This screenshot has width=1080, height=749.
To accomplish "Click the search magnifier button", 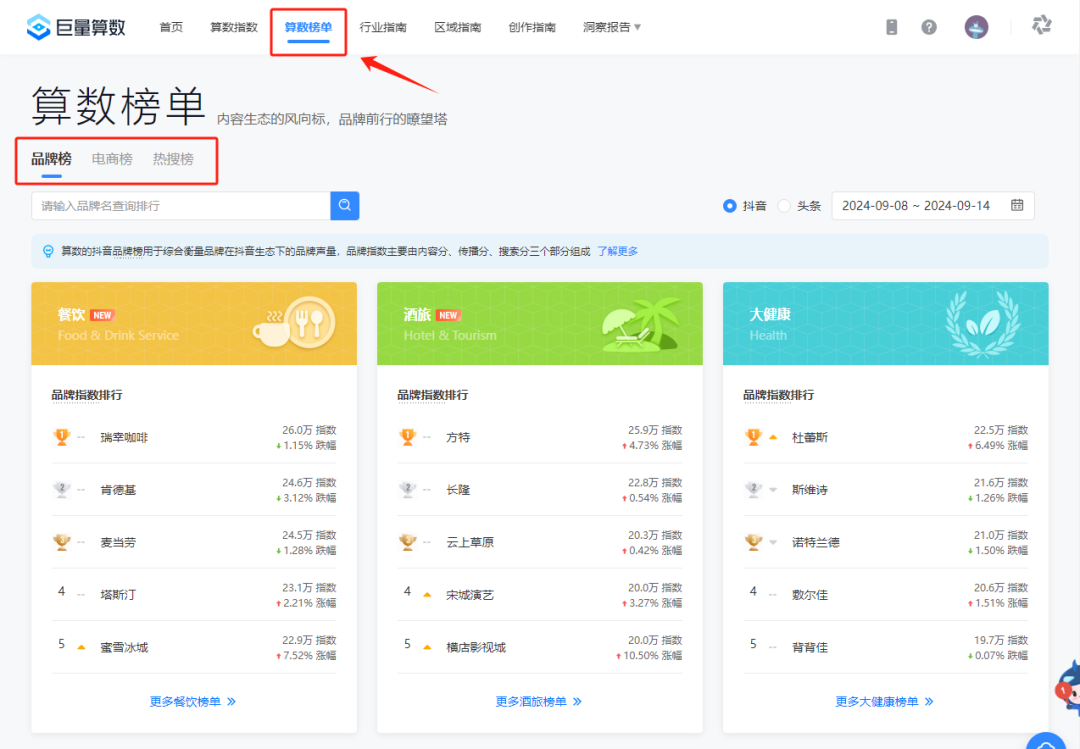I will pos(344,205).
